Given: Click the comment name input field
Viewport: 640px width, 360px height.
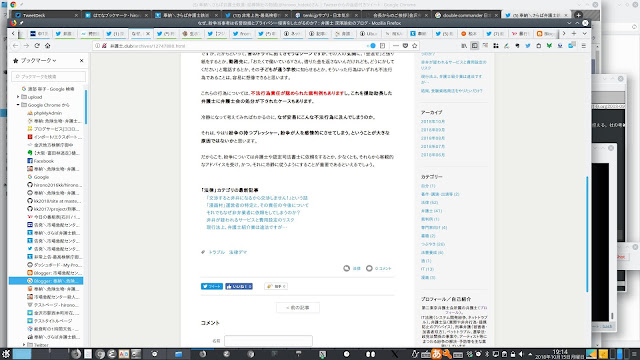Looking at the screenshot, I should pyautogui.click(x=268, y=340).
